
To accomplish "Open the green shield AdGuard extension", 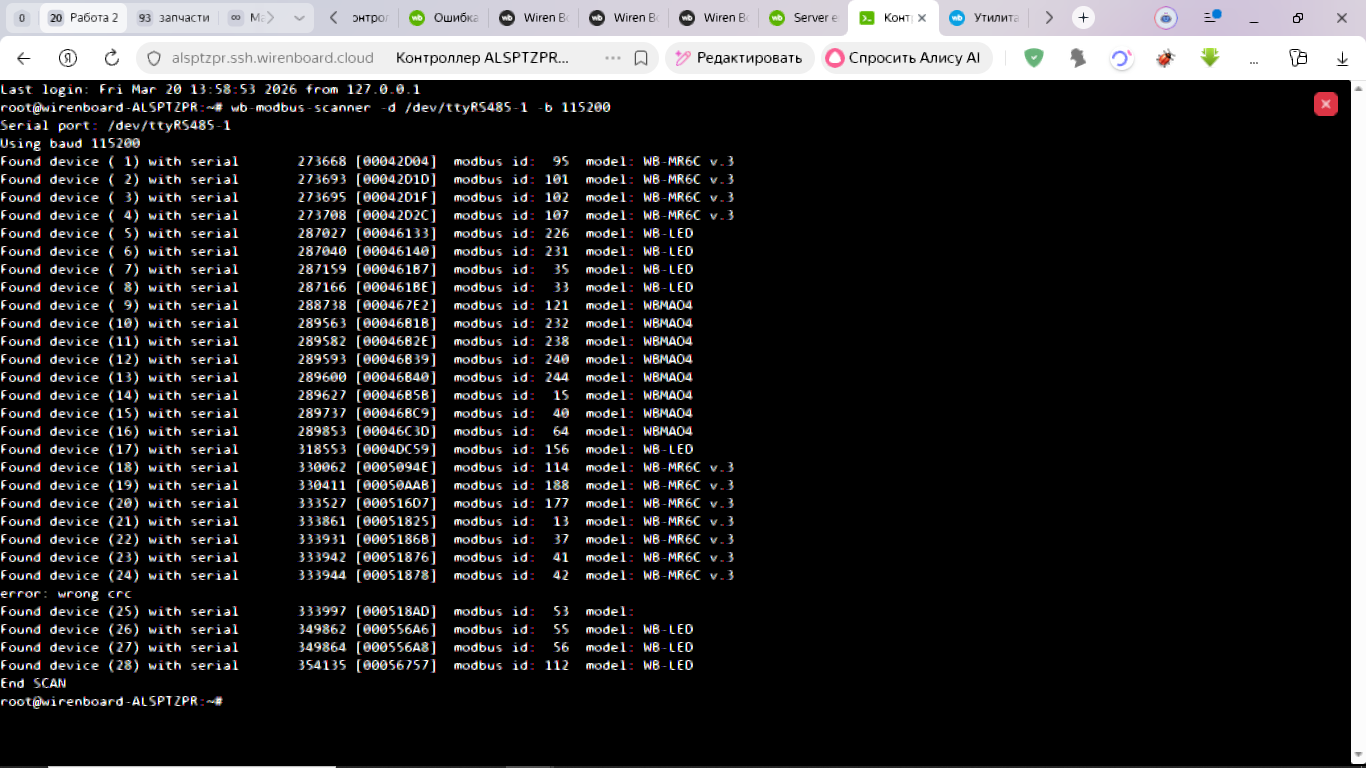I will (x=1034, y=58).
